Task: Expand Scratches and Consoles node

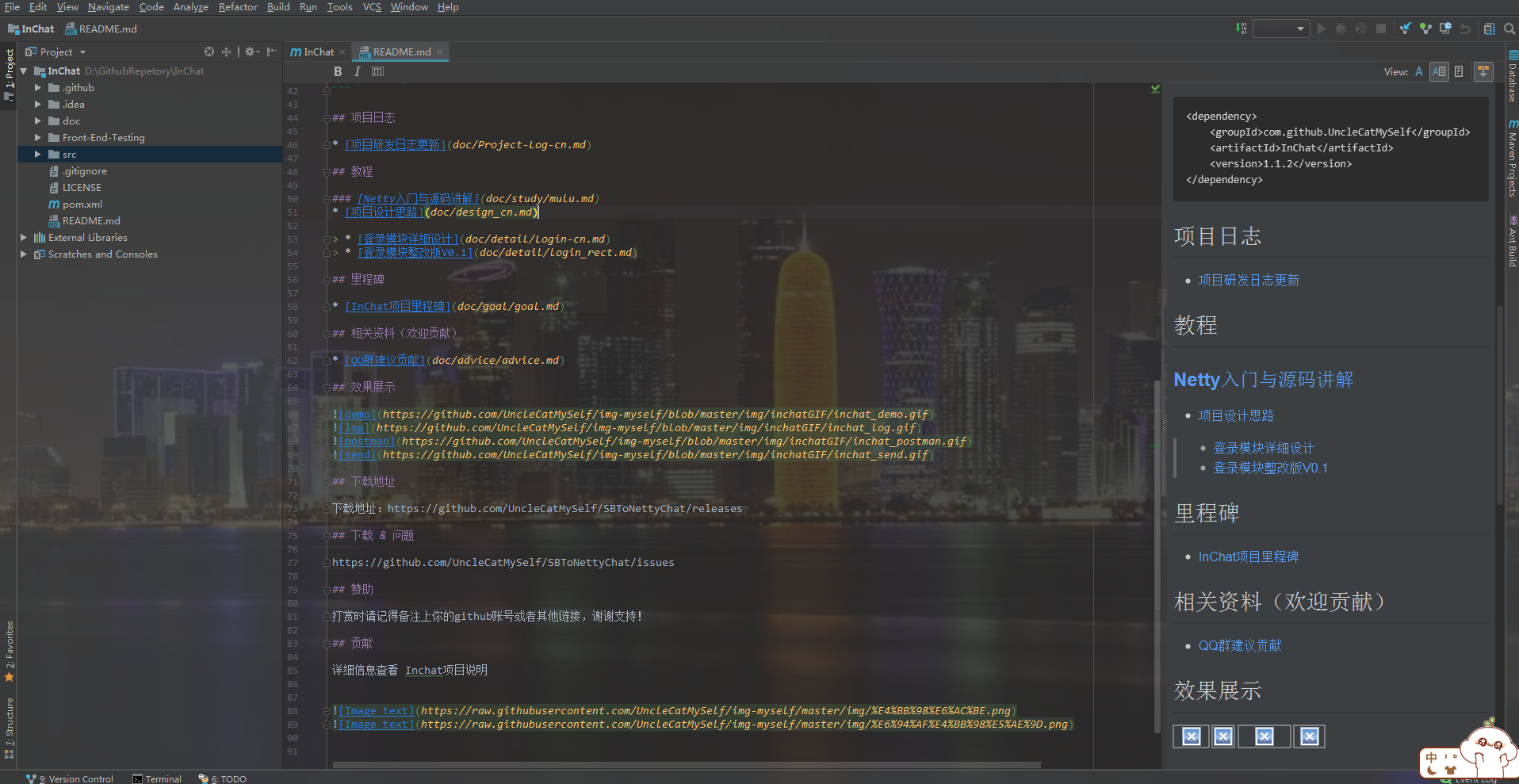Action: point(24,254)
